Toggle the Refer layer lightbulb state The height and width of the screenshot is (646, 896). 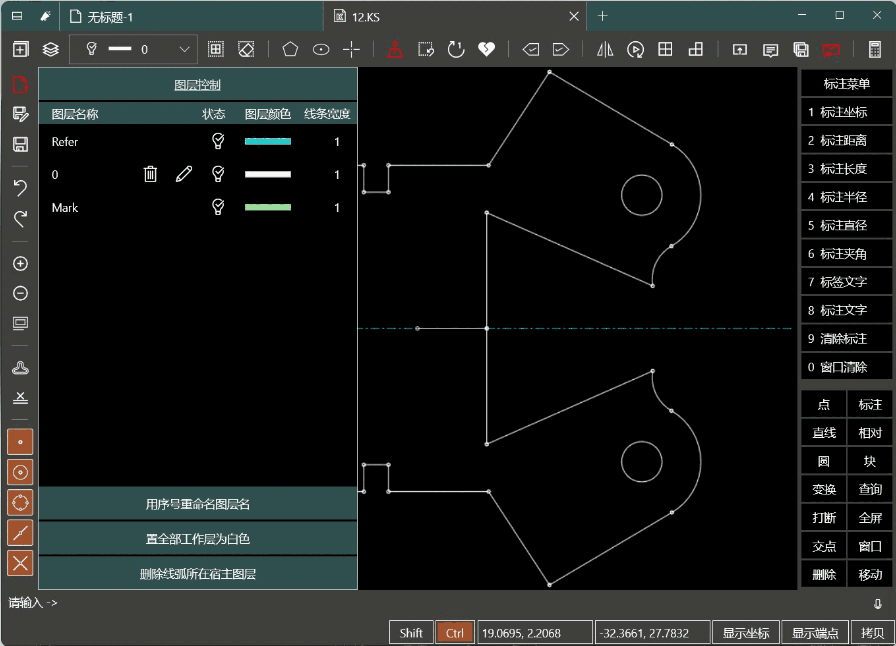click(x=217, y=142)
